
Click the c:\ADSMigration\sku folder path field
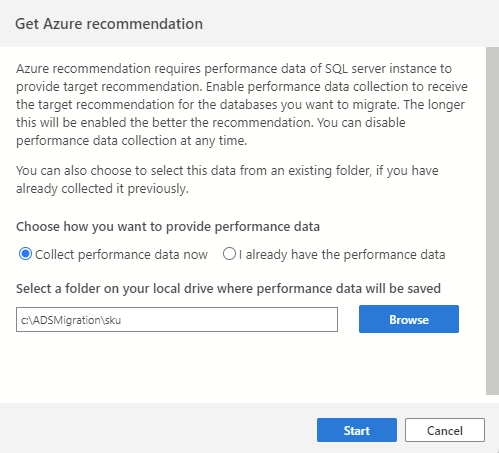click(177, 320)
